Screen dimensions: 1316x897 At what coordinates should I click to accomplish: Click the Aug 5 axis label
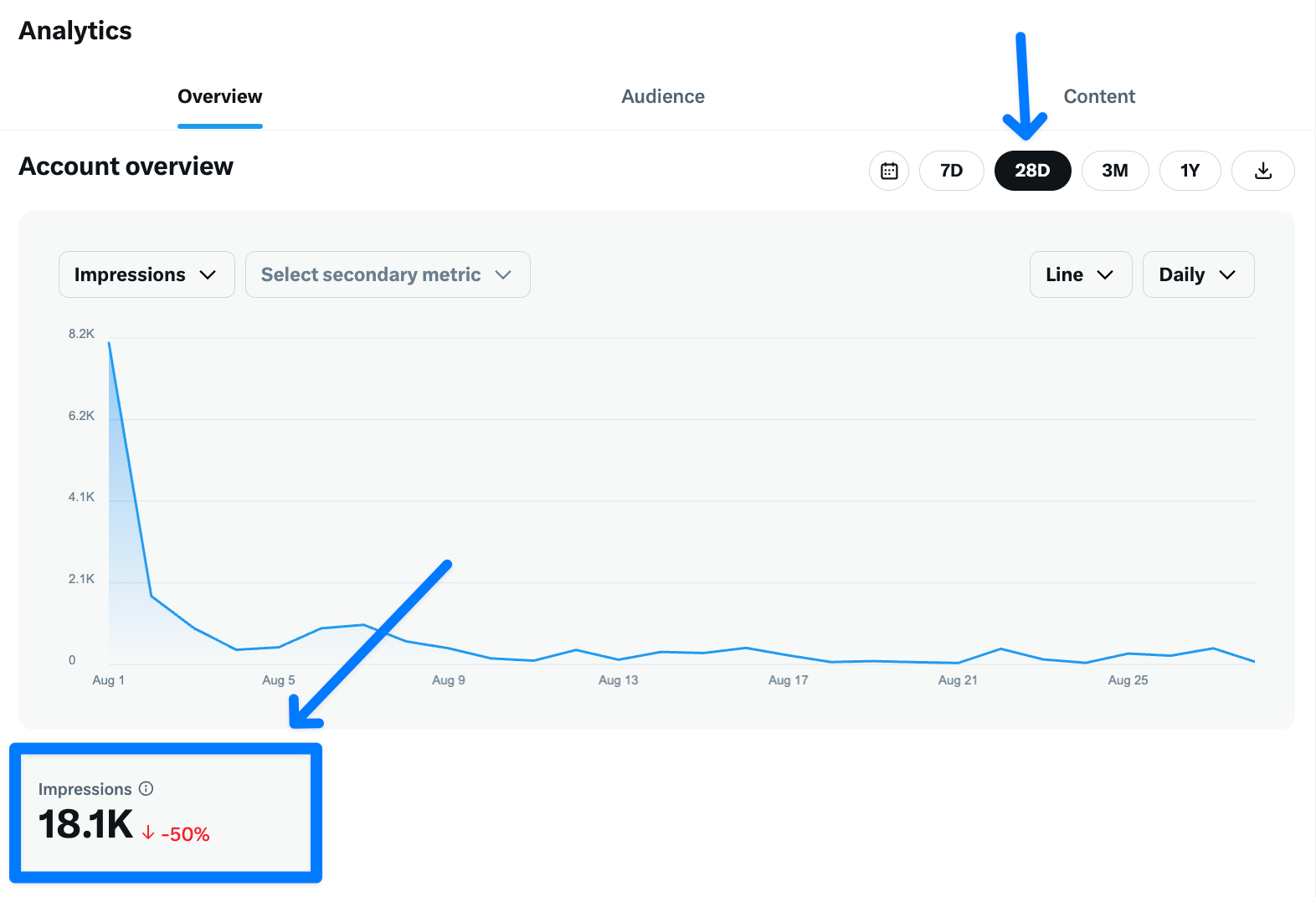279,680
